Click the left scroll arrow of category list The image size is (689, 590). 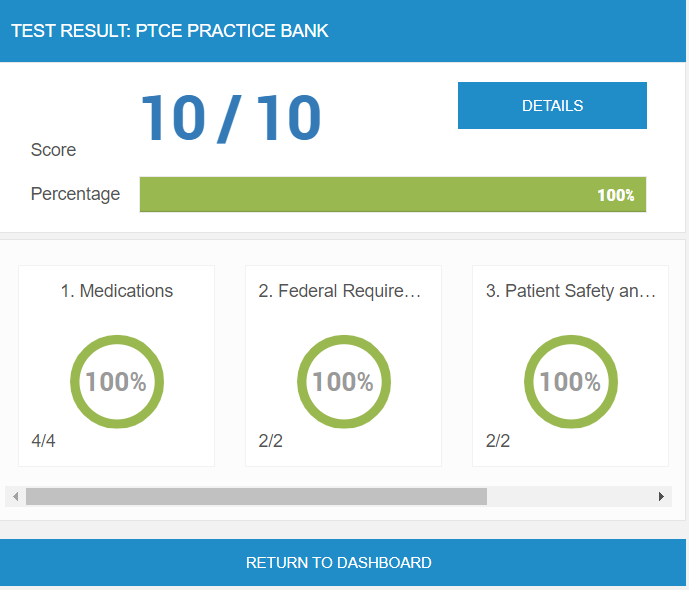[x=15, y=496]
